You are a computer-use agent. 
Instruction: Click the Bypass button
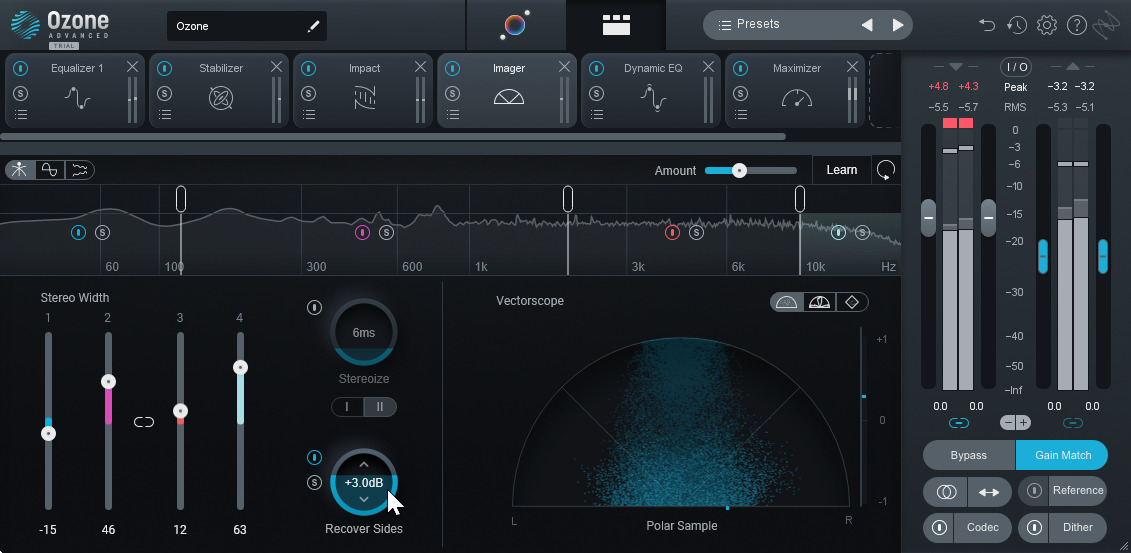click(x=969, y=455)
